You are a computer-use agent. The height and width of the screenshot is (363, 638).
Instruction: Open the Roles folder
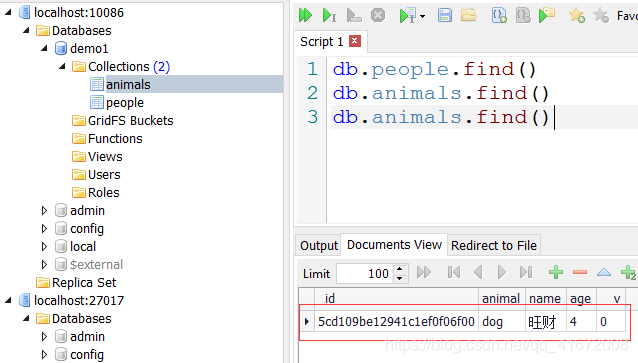pos(104,192)
